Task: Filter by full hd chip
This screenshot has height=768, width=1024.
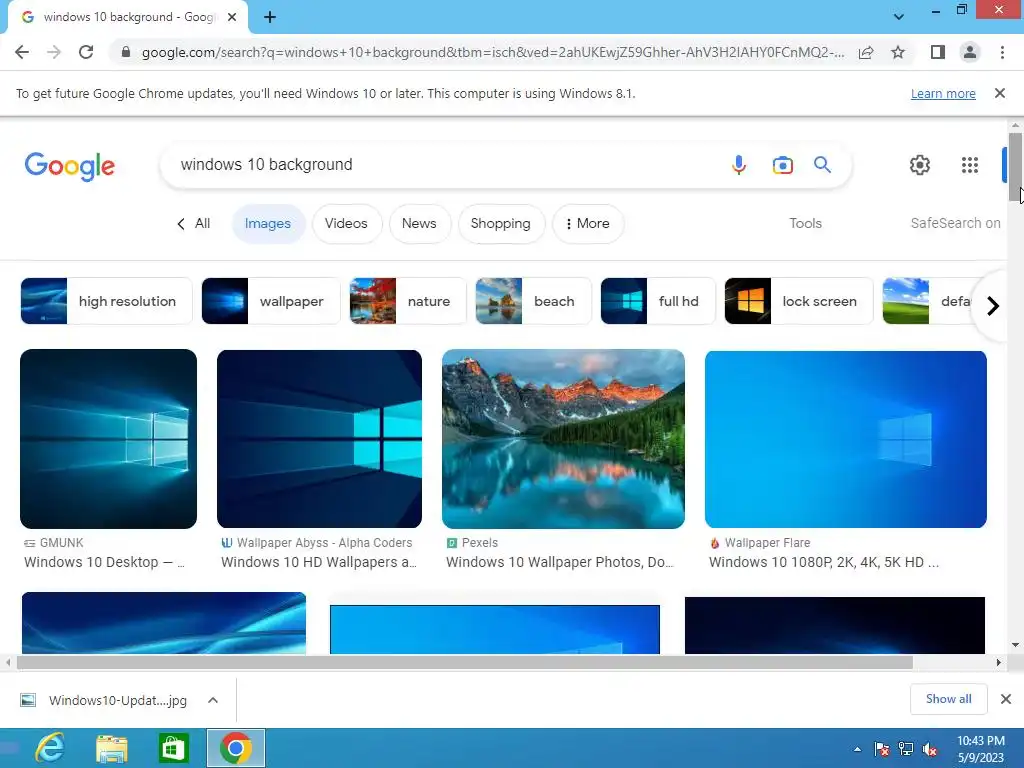Action: [x=658, y=301]
